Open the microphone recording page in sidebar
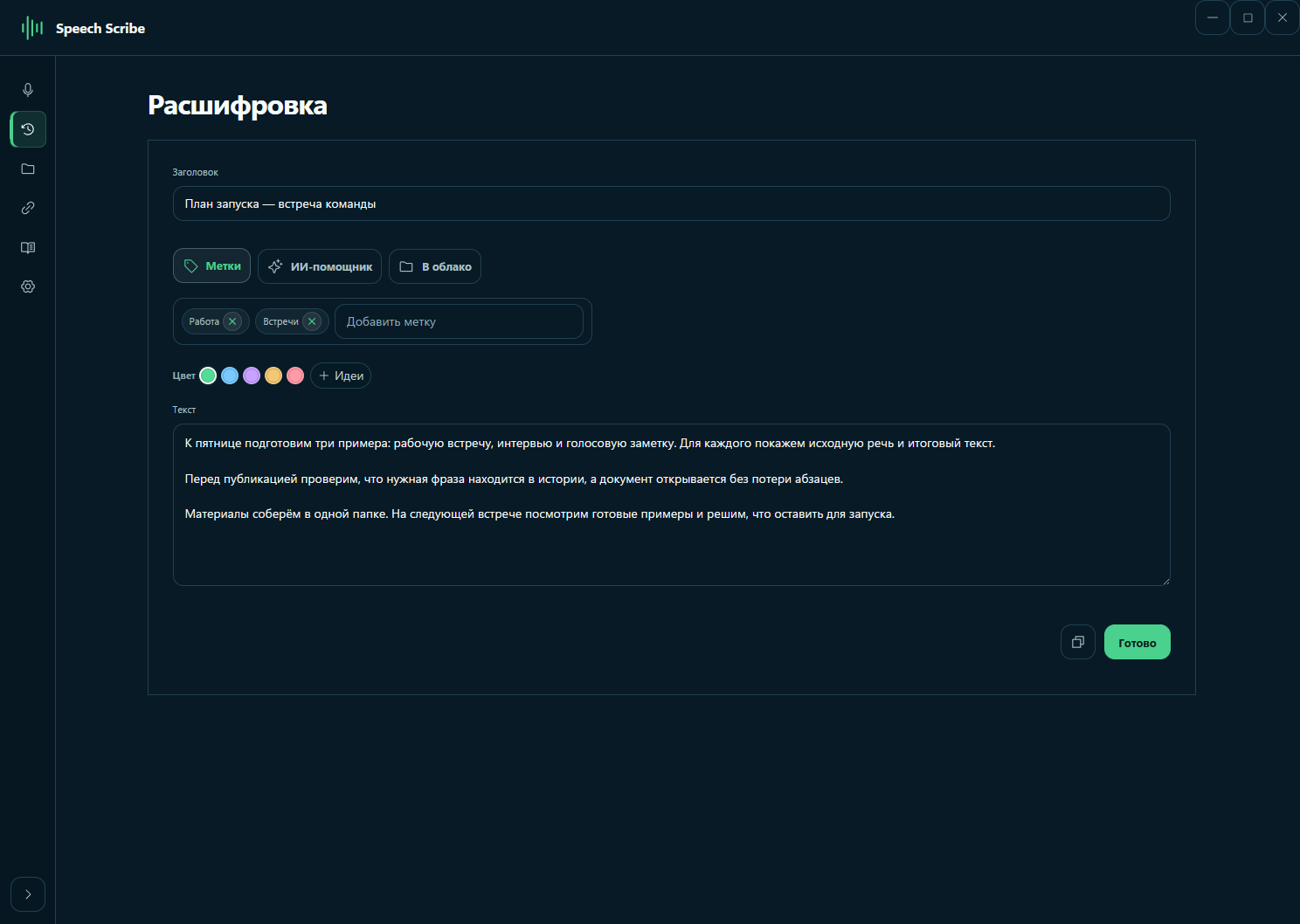The image size is (1300, 924). (28, 90)
